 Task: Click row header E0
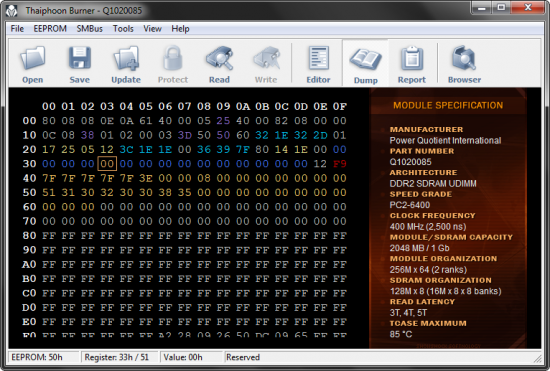pyautogui.click(x=29, y=322)
